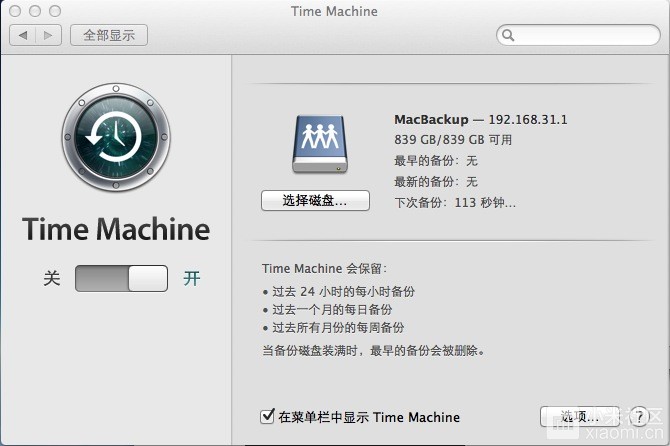This screenshot has width=670, height=446.
Task: Click the Time Machine window title
Action: [x=334, y=11]
